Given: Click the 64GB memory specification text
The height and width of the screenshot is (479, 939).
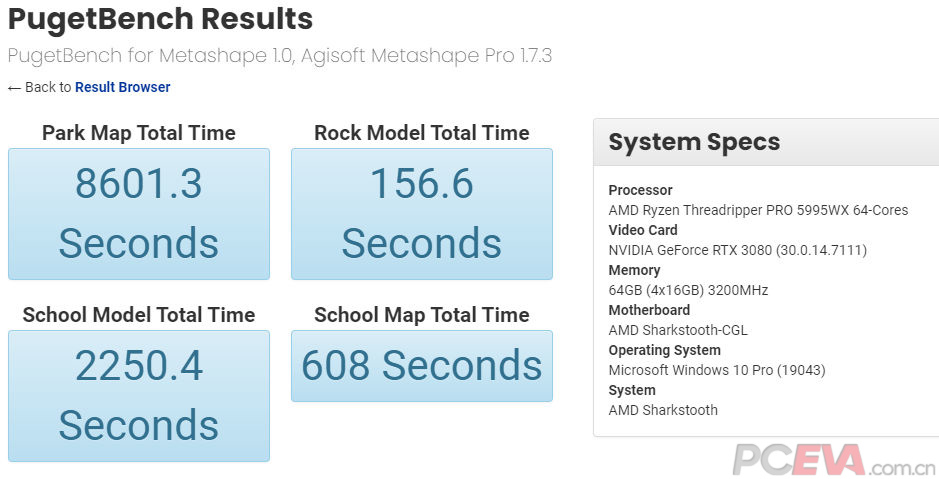Looking at the screenshot, I should coord(688,290).
